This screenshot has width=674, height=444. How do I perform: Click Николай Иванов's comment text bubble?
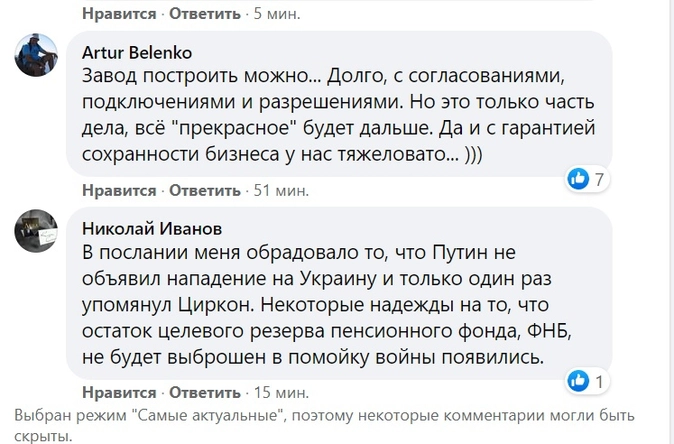[x=339, y=293]
